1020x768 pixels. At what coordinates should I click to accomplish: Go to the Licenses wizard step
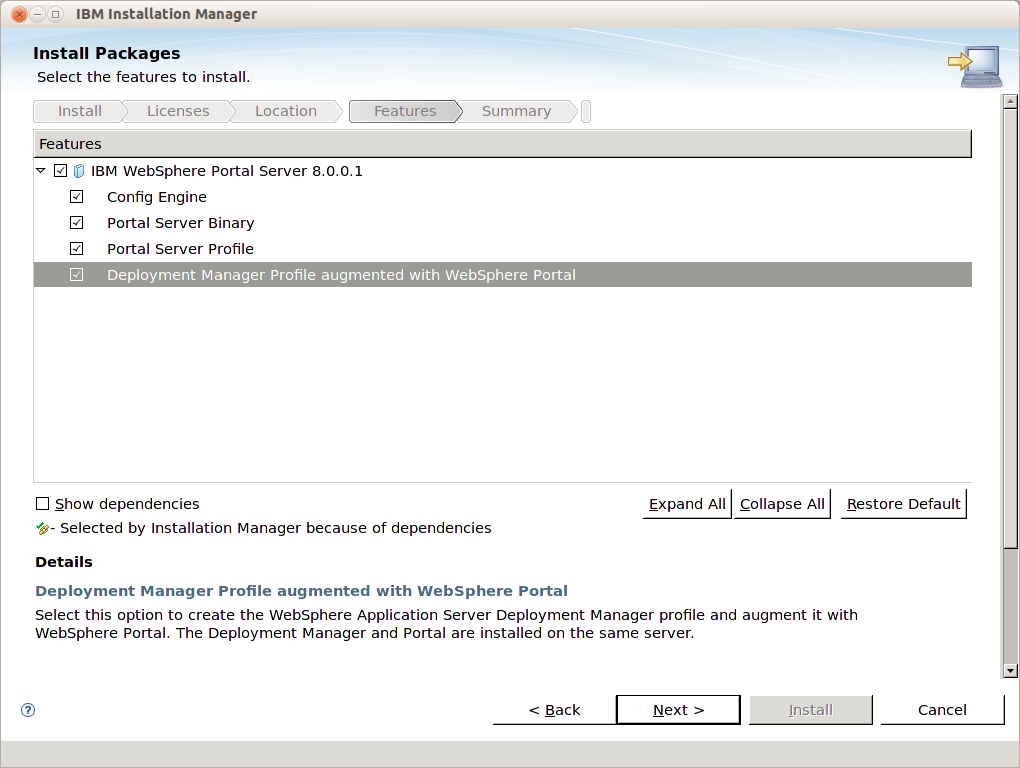178,111
